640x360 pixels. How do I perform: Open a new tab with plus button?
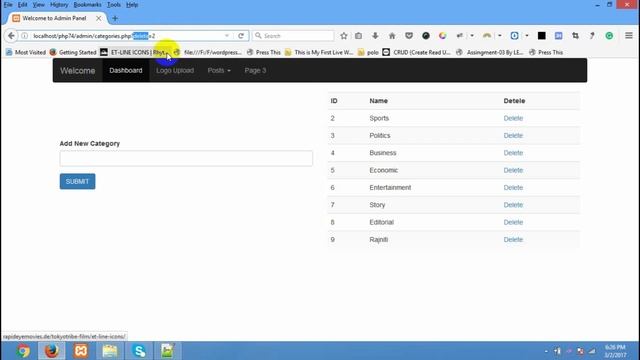tap(115, 18)
